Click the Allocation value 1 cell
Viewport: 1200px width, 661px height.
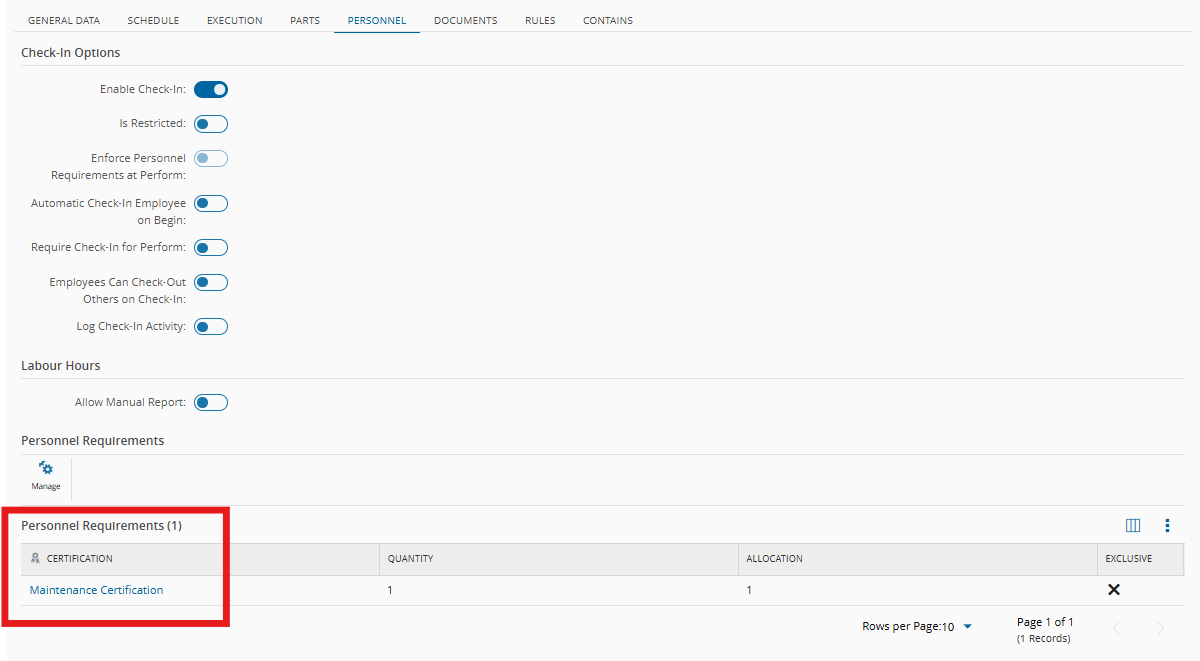click(917, 590)
